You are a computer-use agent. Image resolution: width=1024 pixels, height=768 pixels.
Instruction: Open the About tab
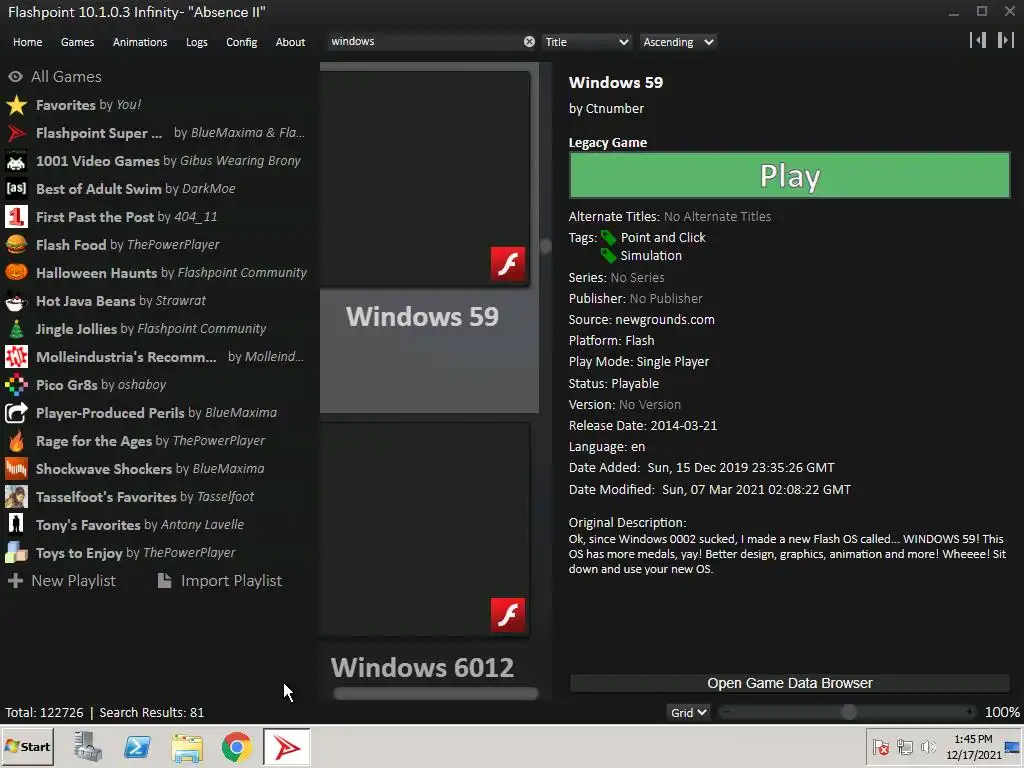(290, 42)
